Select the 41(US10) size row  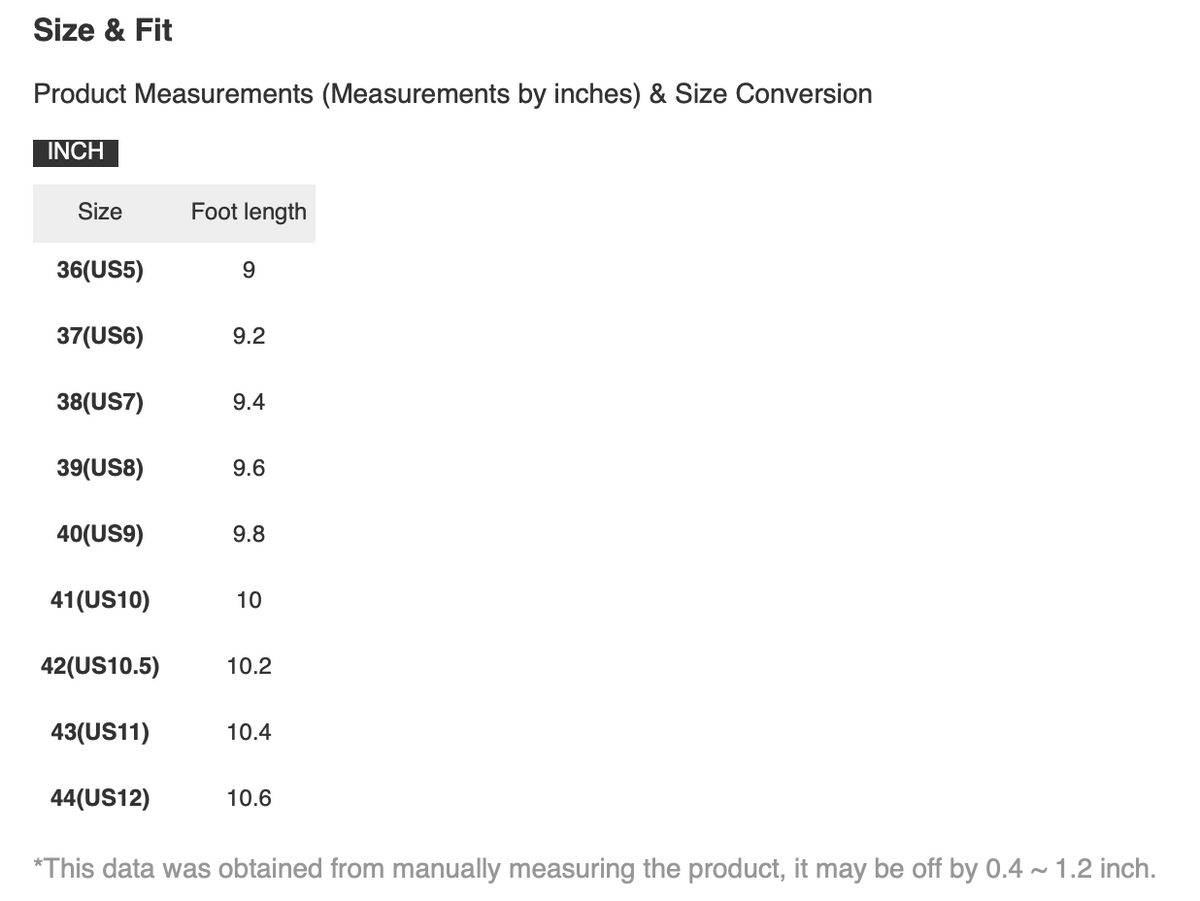(174, 600)
